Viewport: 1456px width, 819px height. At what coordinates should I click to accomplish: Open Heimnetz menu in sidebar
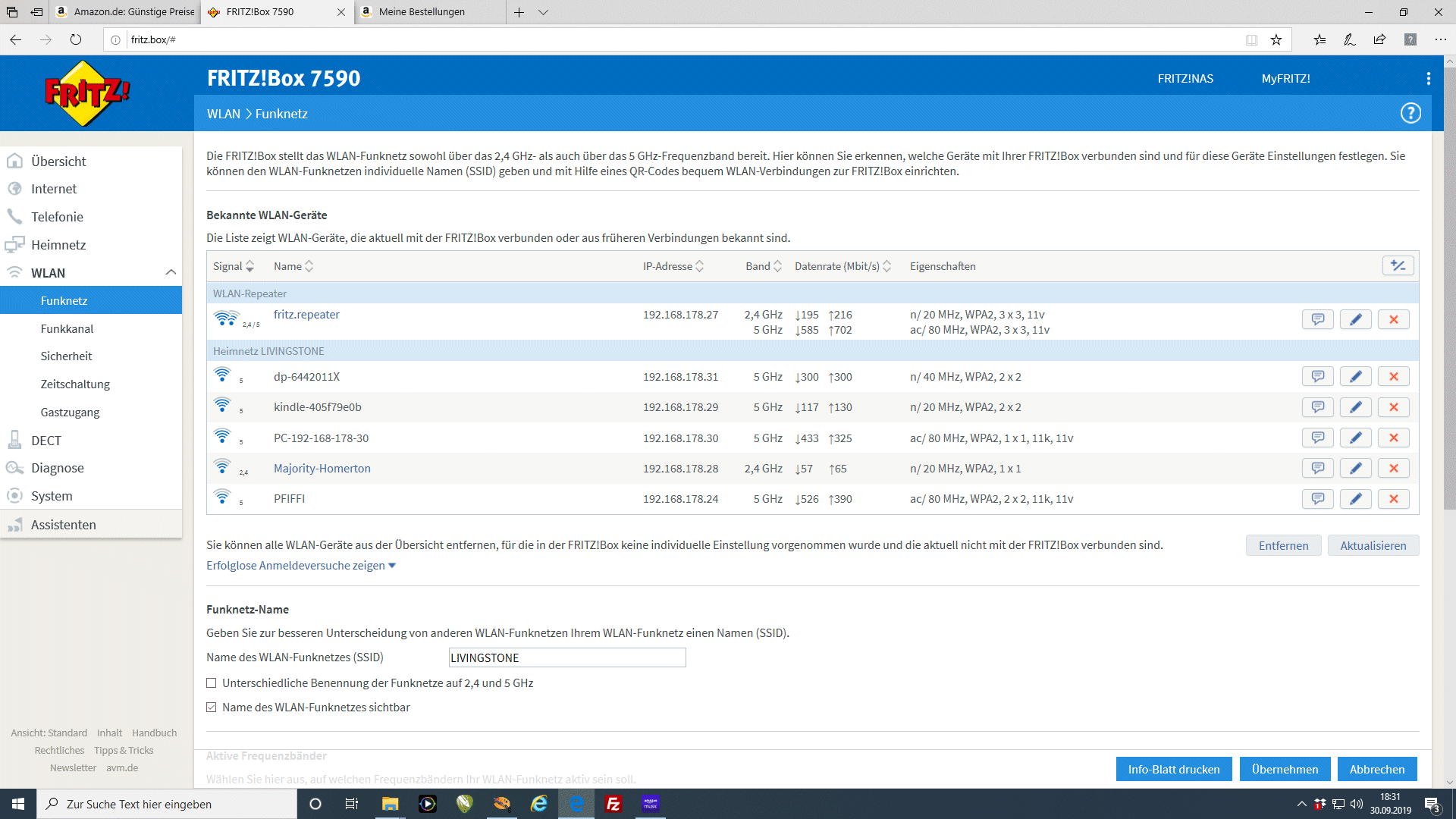(91, 245)
